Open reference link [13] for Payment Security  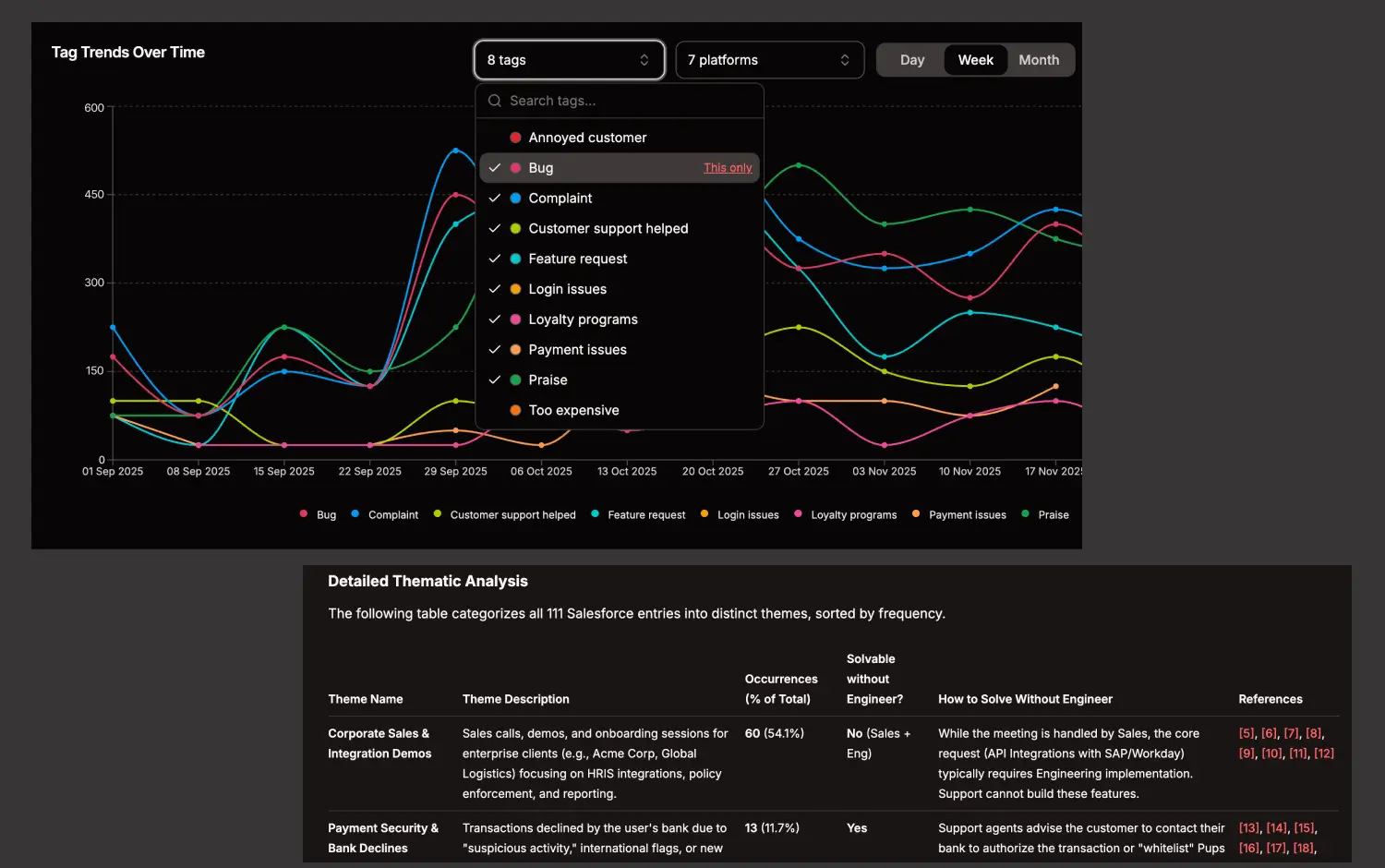click(x=1248, y=827)
